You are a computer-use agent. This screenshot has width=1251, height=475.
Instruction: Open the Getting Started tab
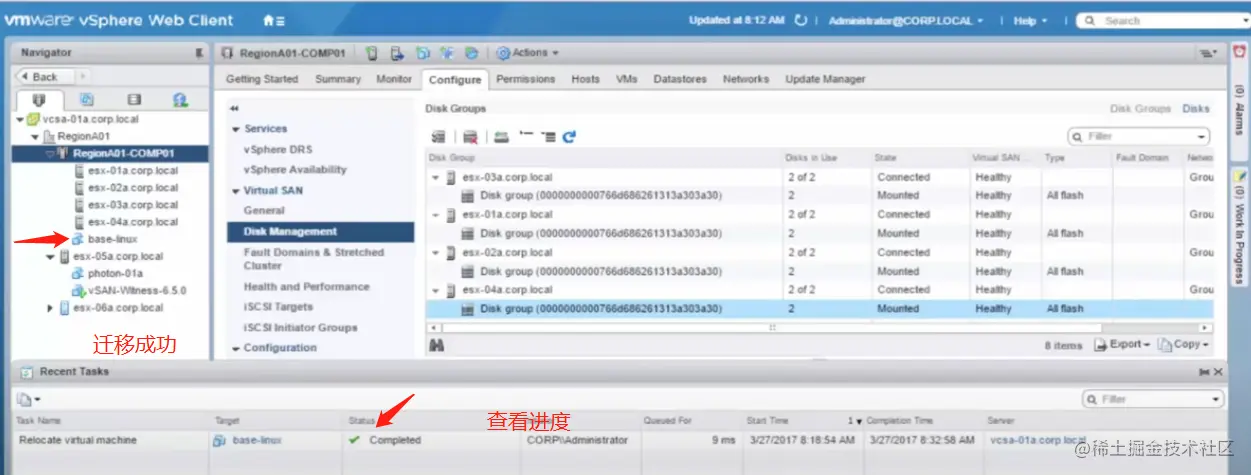coord(262,79)
